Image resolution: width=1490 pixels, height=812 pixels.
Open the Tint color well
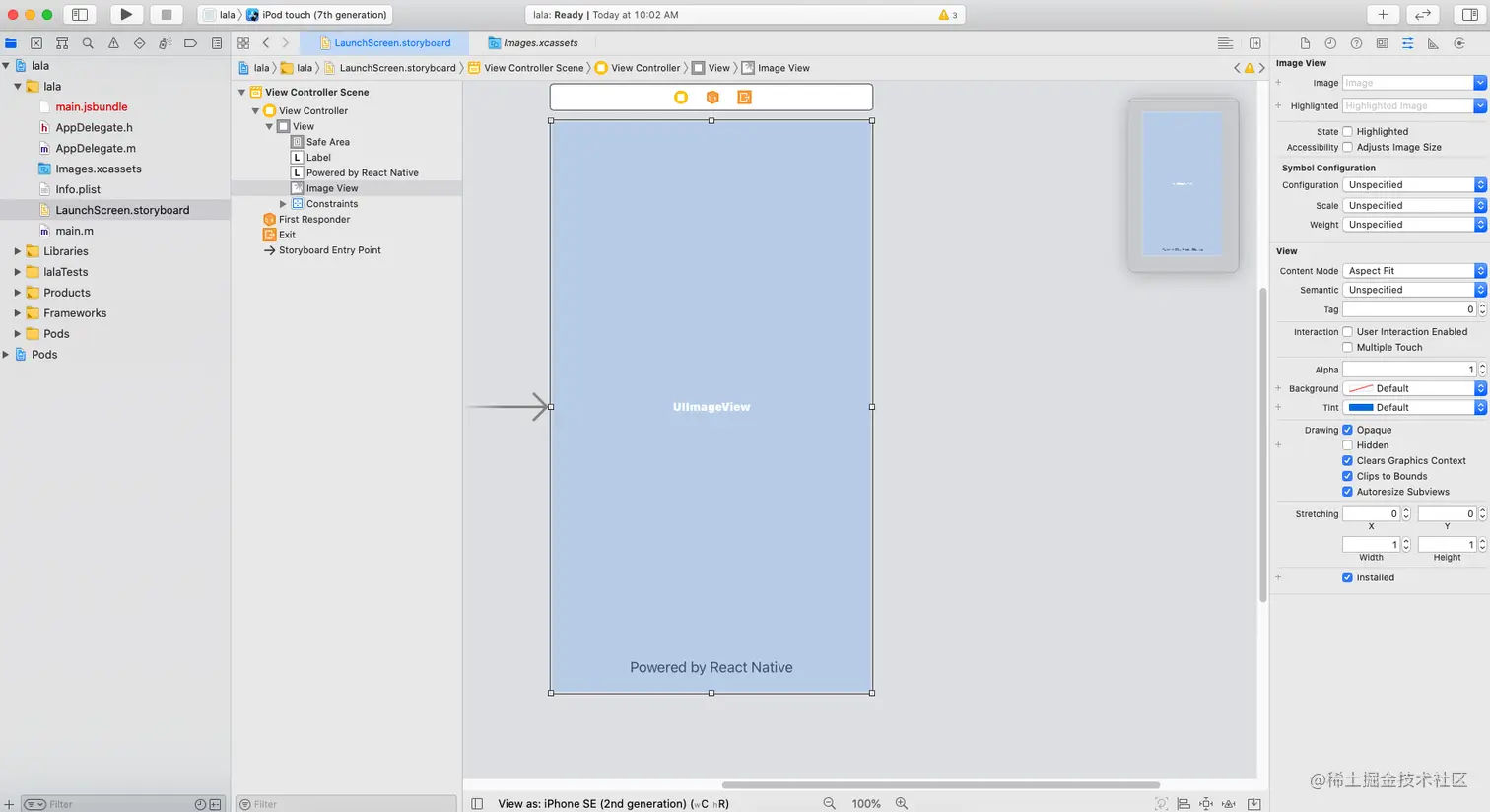pyautogui.click(x=1414, y=408)
